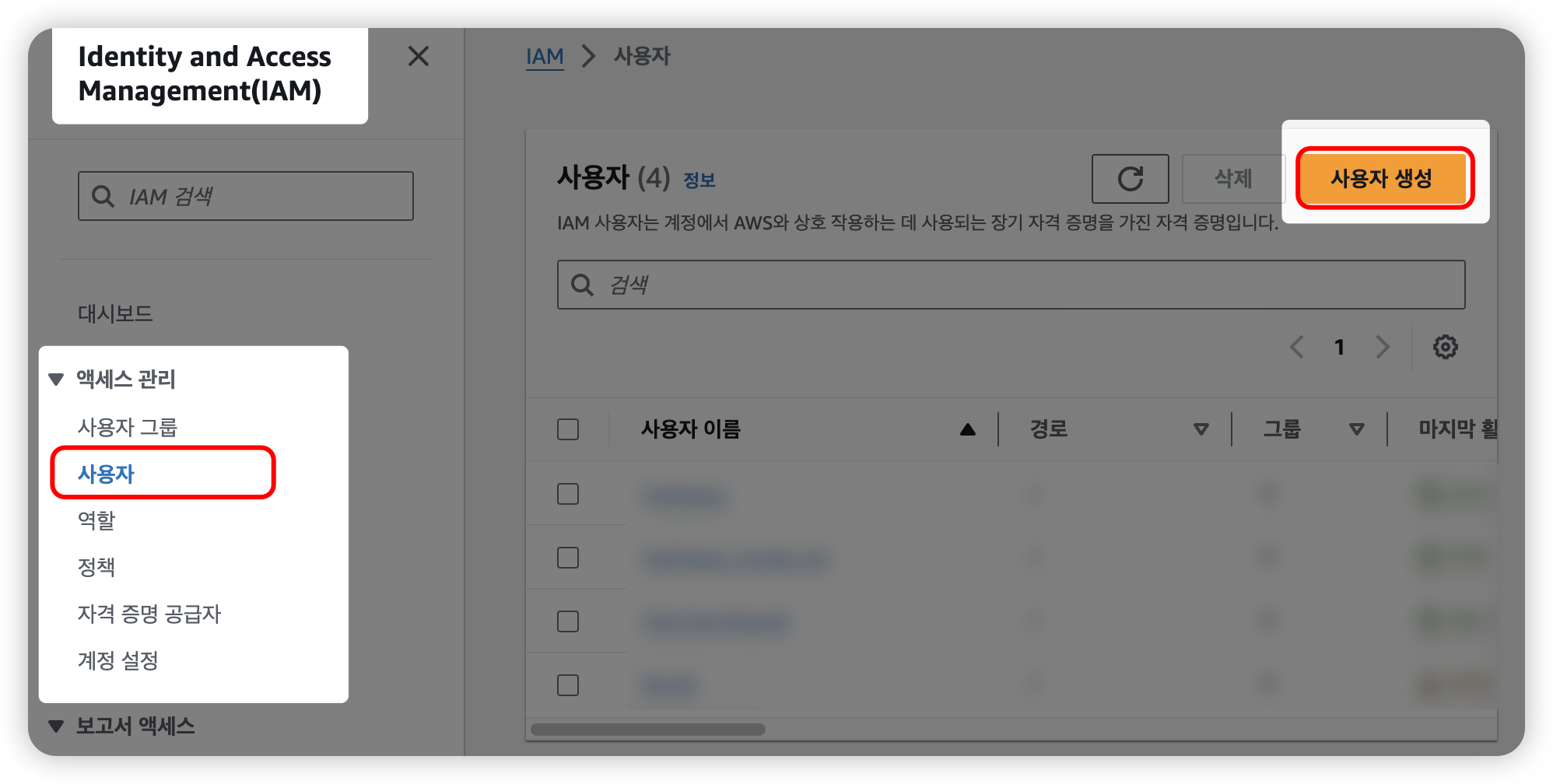Select 사용자 in the side menu
Viewport: 1553px width, 784px height.
tap(107, 474)
